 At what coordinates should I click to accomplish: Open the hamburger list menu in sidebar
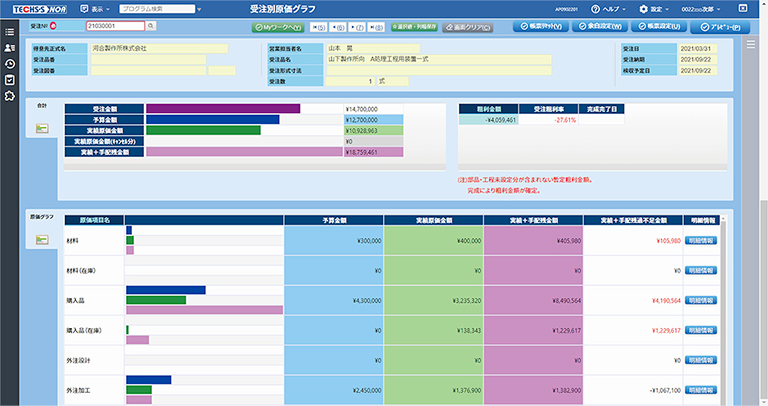(10, 30)
